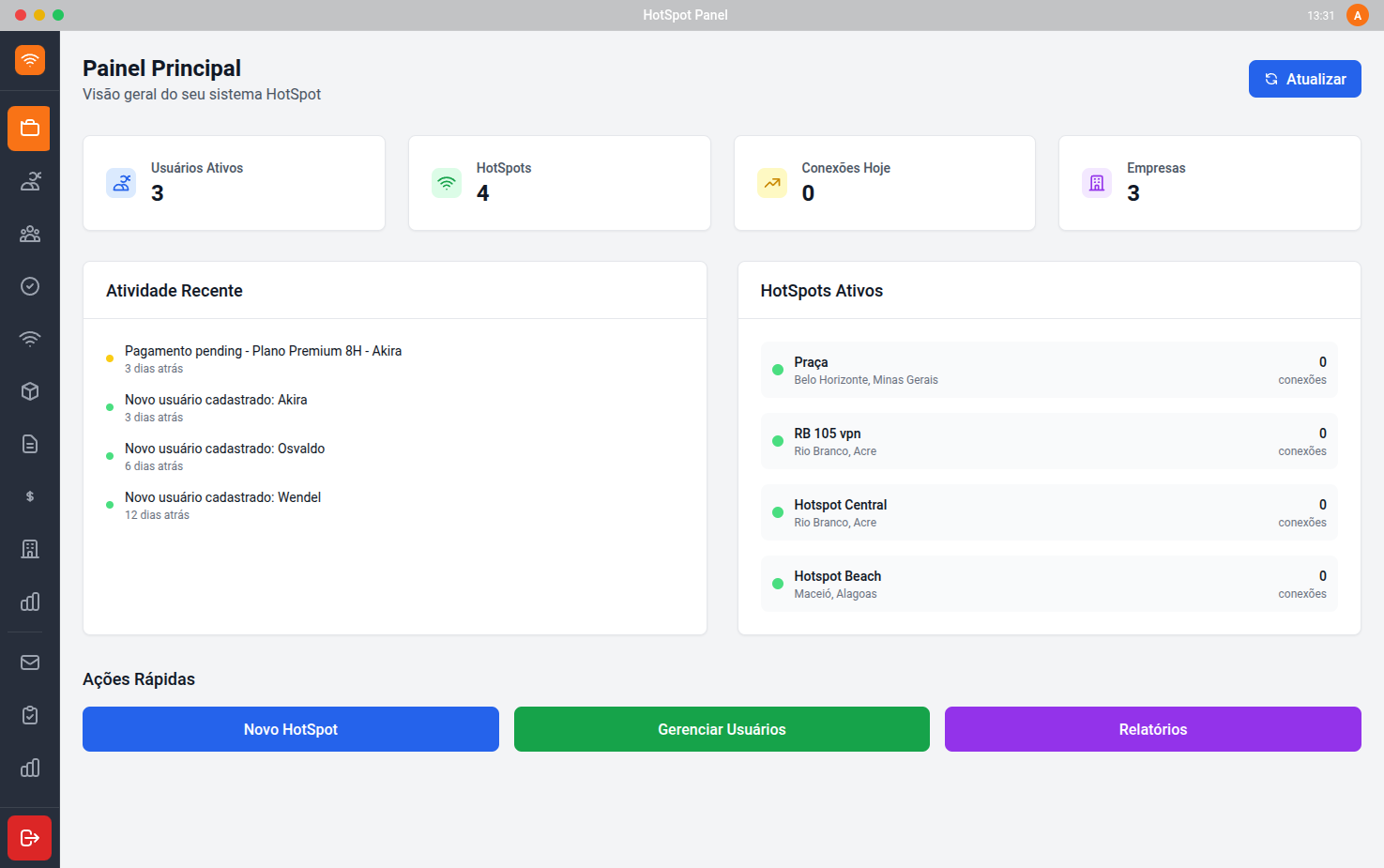Click the Usuários Ativos stat card
This screenshot has height=868, width=1384.
point(233,183)
